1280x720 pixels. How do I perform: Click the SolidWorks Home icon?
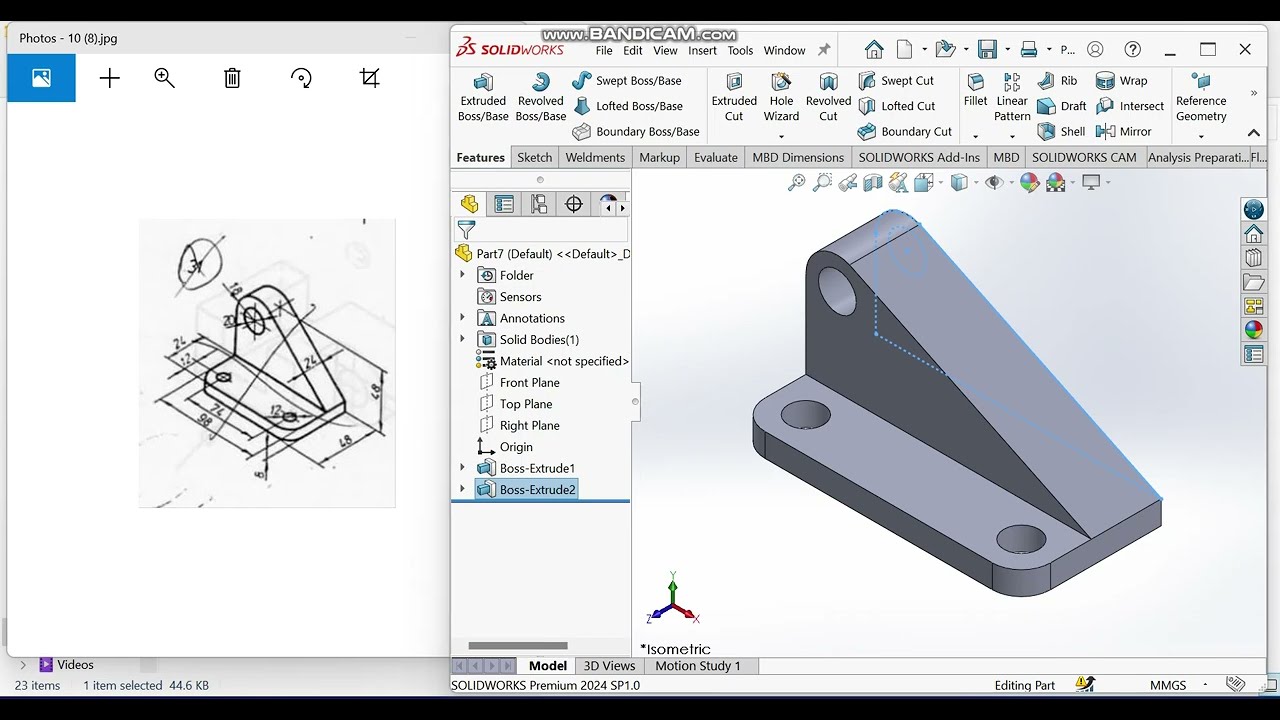[x=874, y=49]
